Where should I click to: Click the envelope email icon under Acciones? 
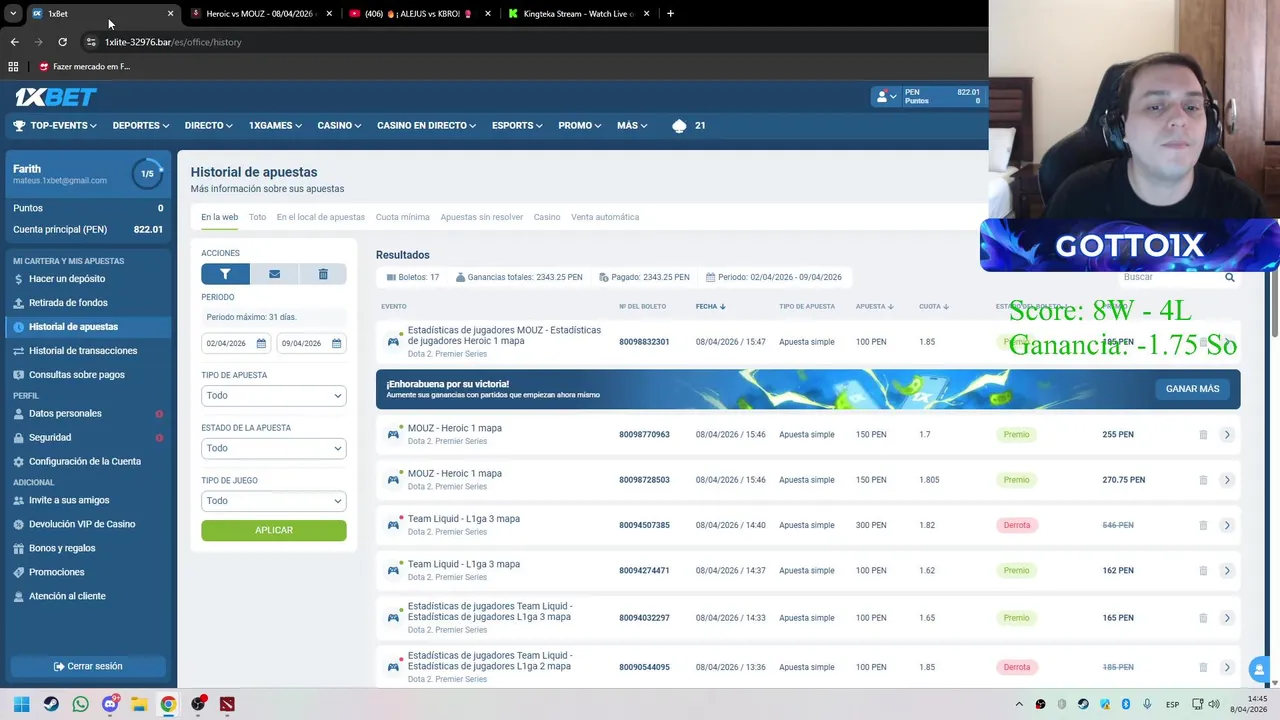[274, 274]
